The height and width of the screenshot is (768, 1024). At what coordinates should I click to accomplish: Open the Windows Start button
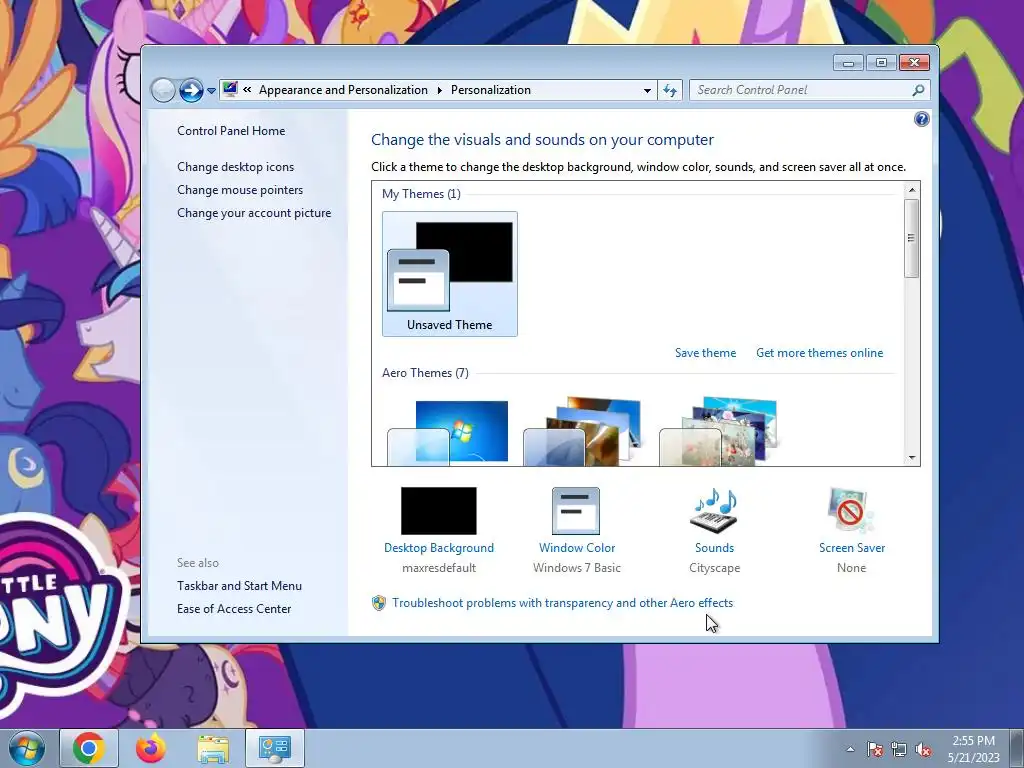pyautogui.click(x=27, y=748)
